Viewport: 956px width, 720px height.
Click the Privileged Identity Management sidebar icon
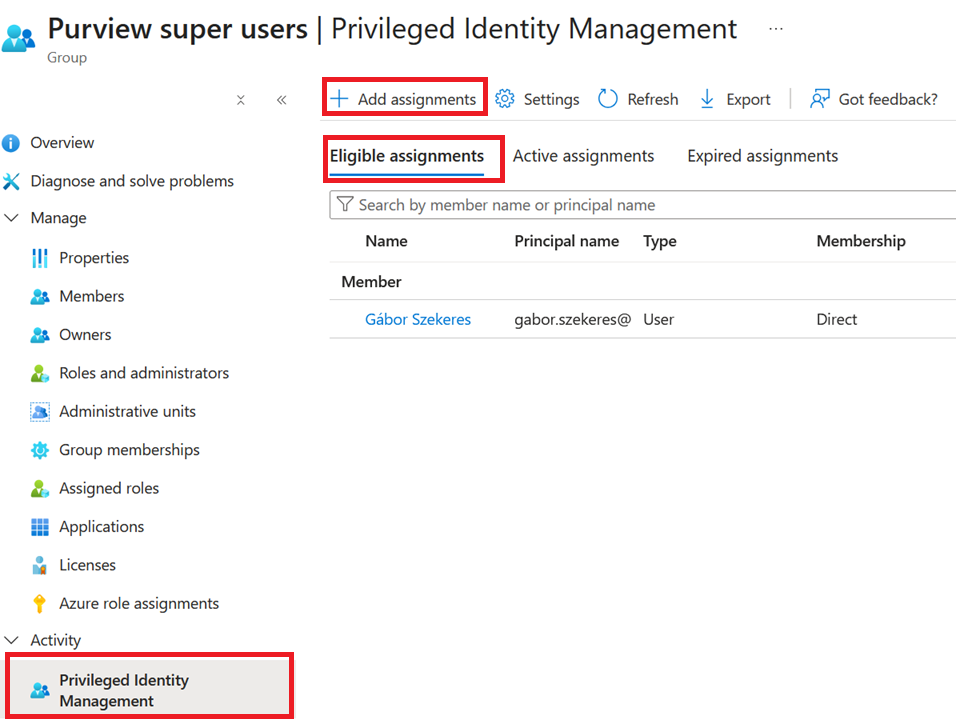tap(40, 690)
